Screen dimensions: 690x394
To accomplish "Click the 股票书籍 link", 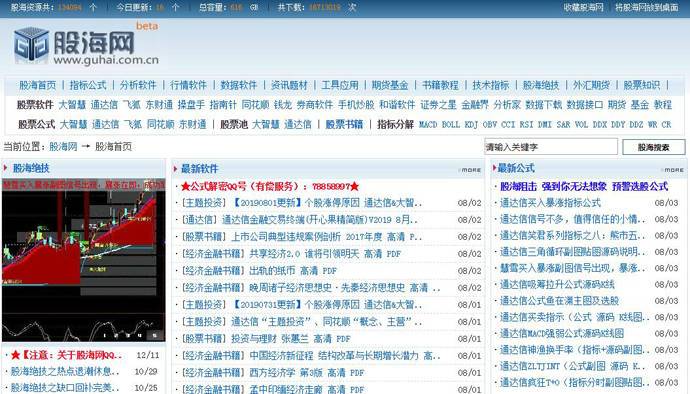I will pos(344,124).
